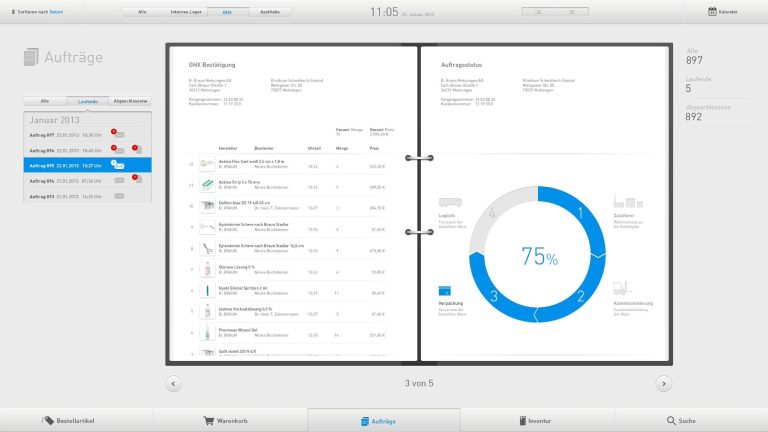The width and height of the screenshot is (768, 432).
Task: Click envelope icon on selected Auftrag 895
Action: pos(117,165)
